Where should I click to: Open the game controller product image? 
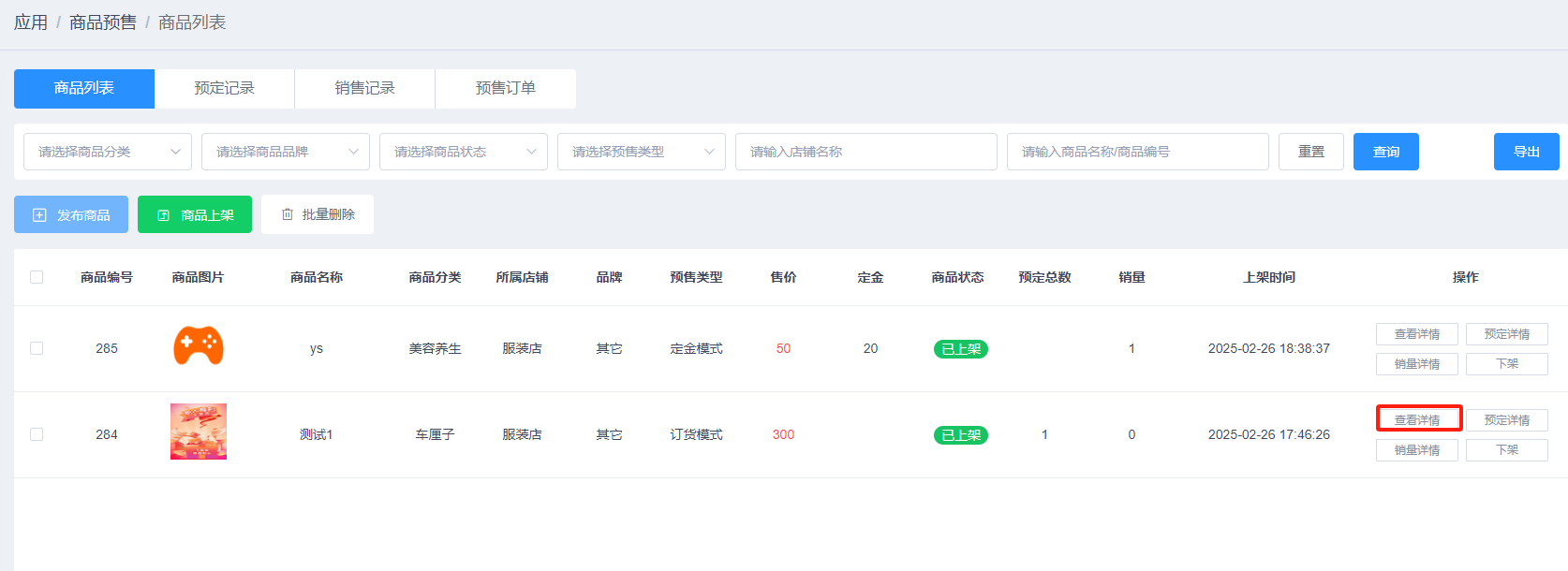coord(199,346)
